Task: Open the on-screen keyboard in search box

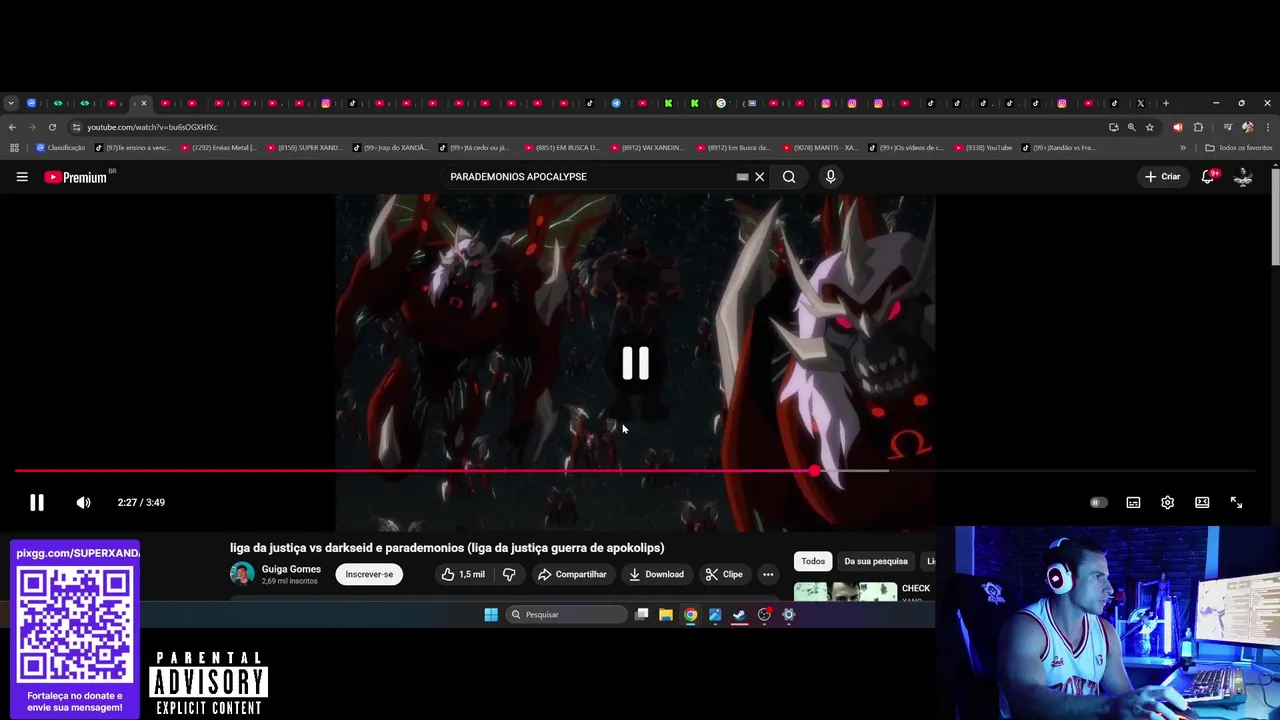Action: [742, 177]
